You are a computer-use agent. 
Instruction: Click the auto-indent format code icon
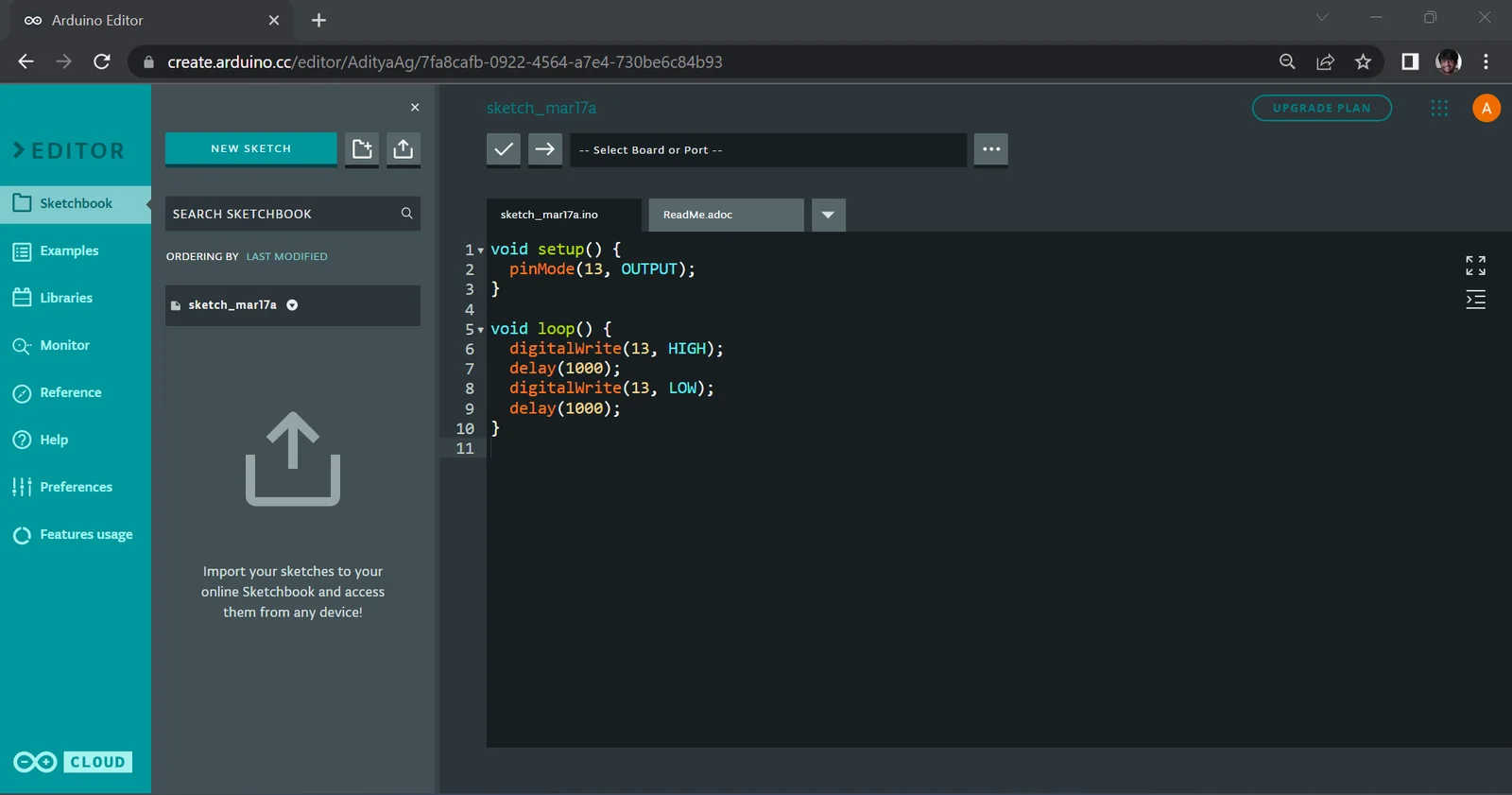1475,301
